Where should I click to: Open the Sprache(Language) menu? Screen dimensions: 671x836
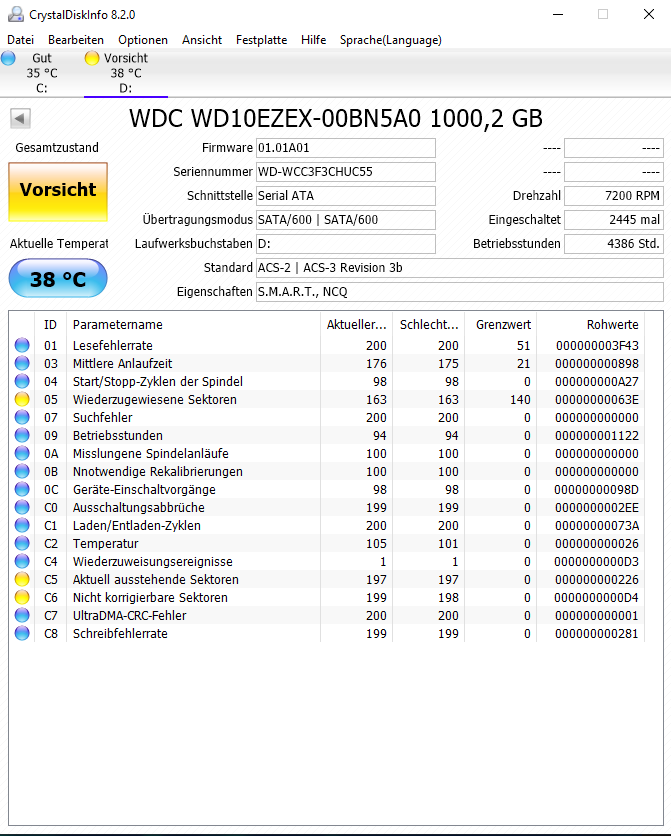(x=391, y=40)
